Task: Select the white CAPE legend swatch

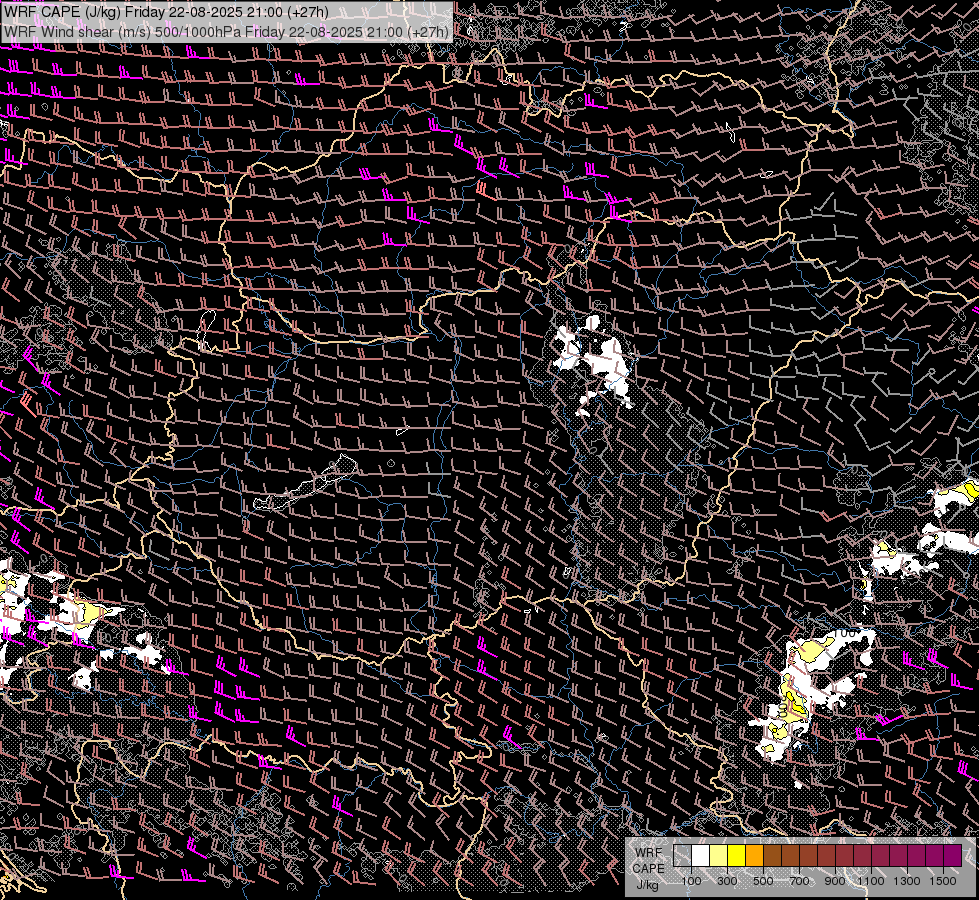Action: pos(700,856)
